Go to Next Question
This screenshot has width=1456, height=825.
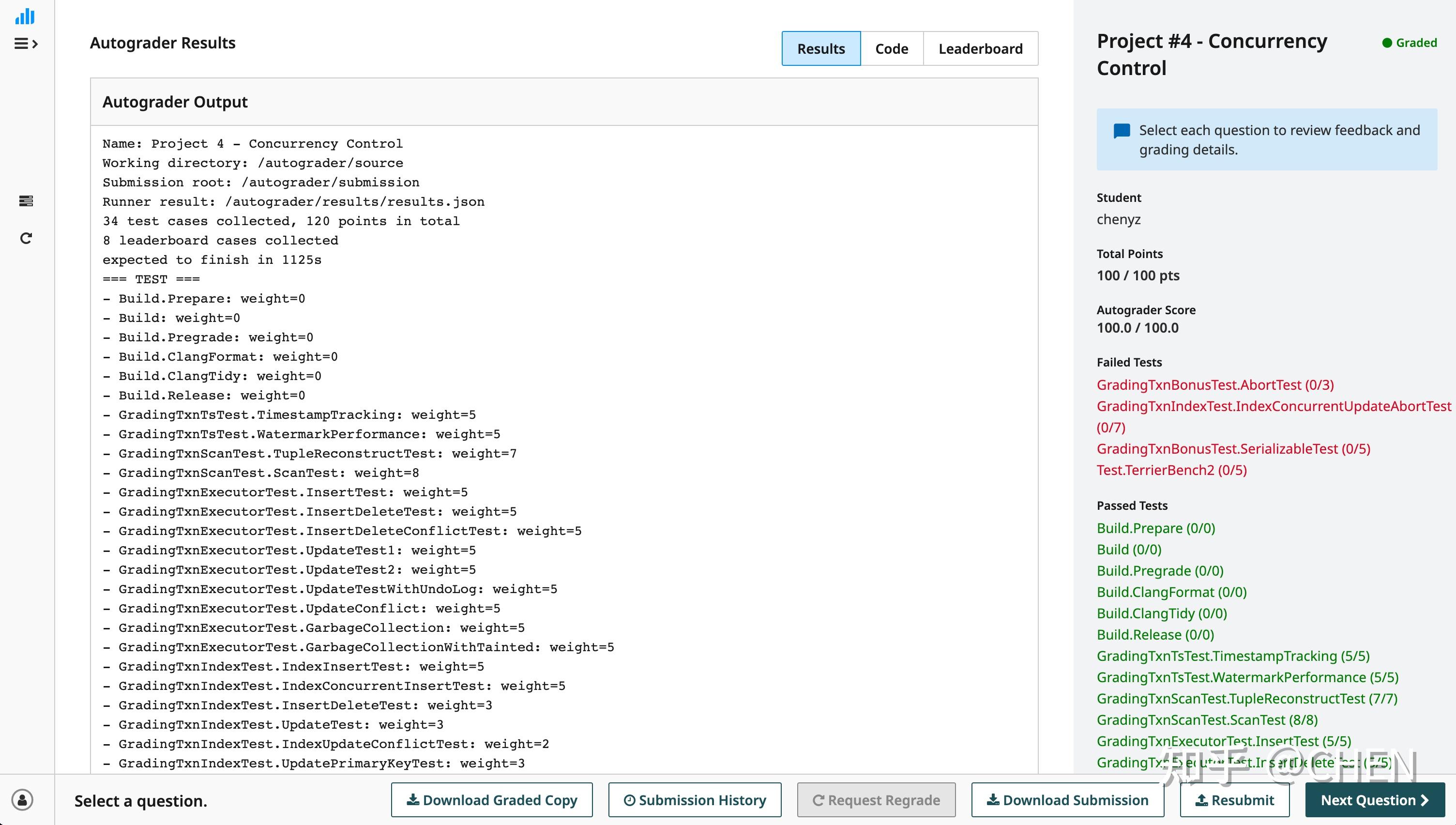click(1375, 800)
